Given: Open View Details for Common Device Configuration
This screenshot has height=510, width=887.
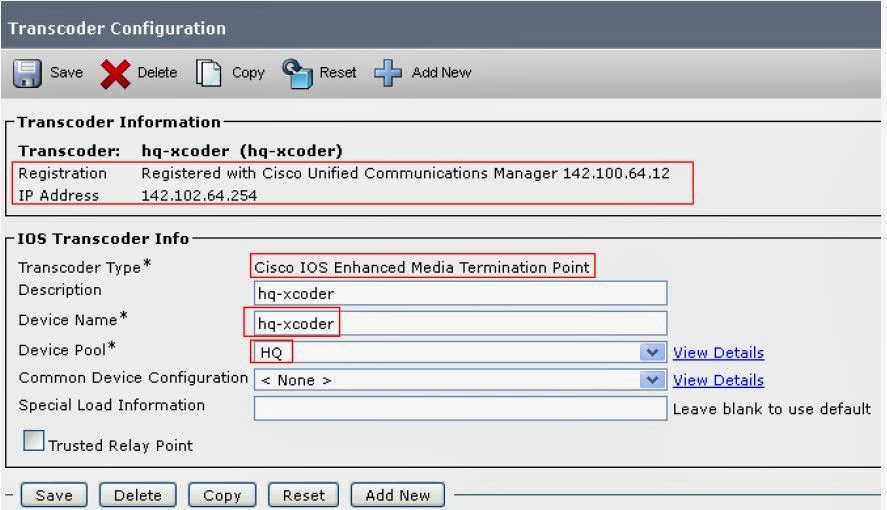Looking at the screenshot, I should [718, 380].
